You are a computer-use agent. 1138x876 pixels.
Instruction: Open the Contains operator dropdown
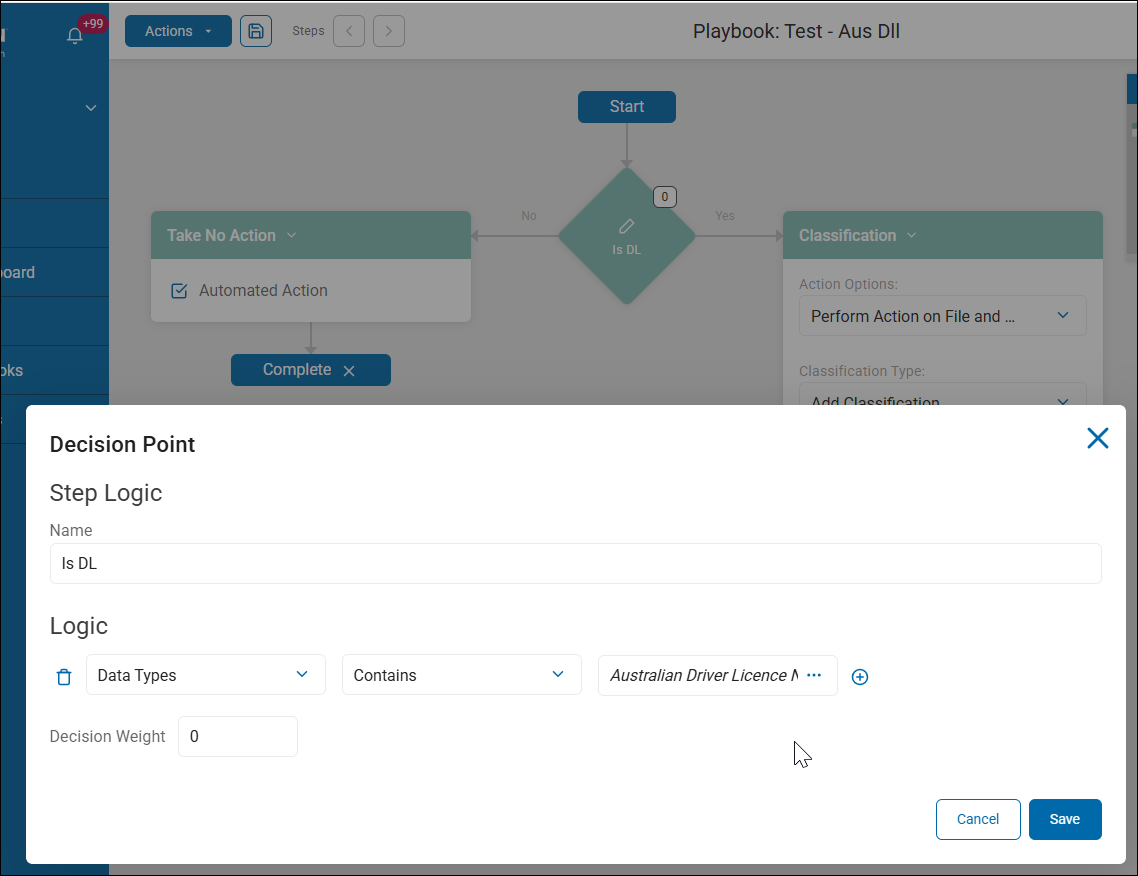(x=462, y=675)
